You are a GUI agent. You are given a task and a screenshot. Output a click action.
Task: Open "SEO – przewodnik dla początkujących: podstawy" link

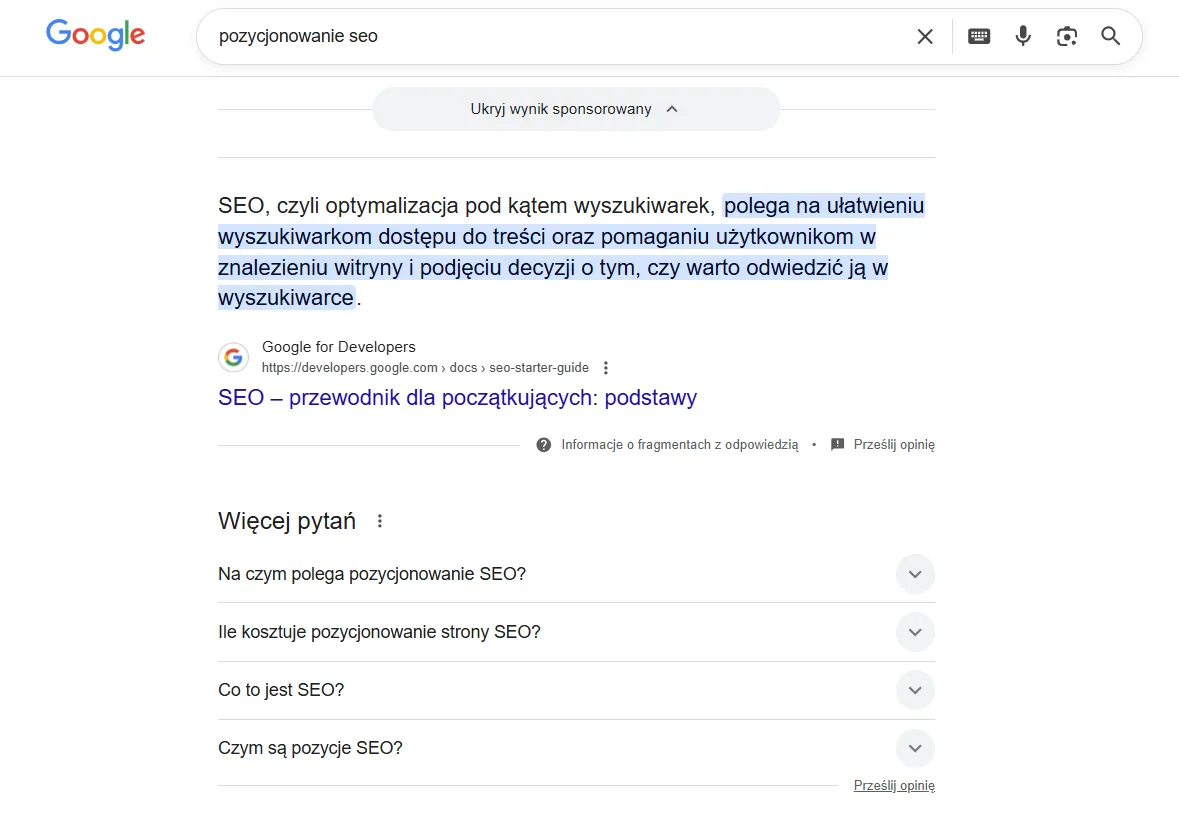(457, 398)
